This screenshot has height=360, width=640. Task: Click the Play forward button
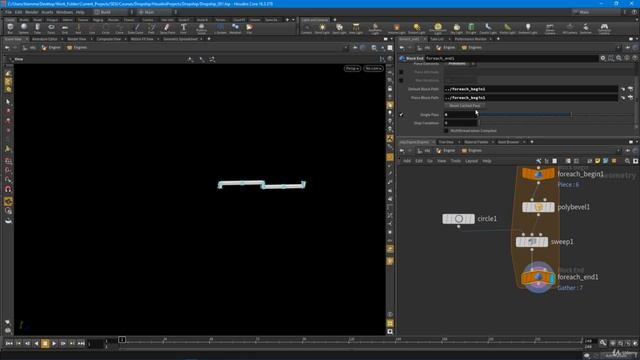[54, 344]
